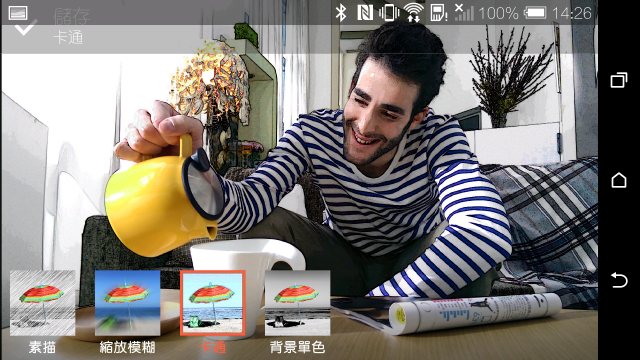The height and width of the screenshot is (360, 640).
Task: Tap the 卡通 title in the header bar
Action: (x=68, y=38)
